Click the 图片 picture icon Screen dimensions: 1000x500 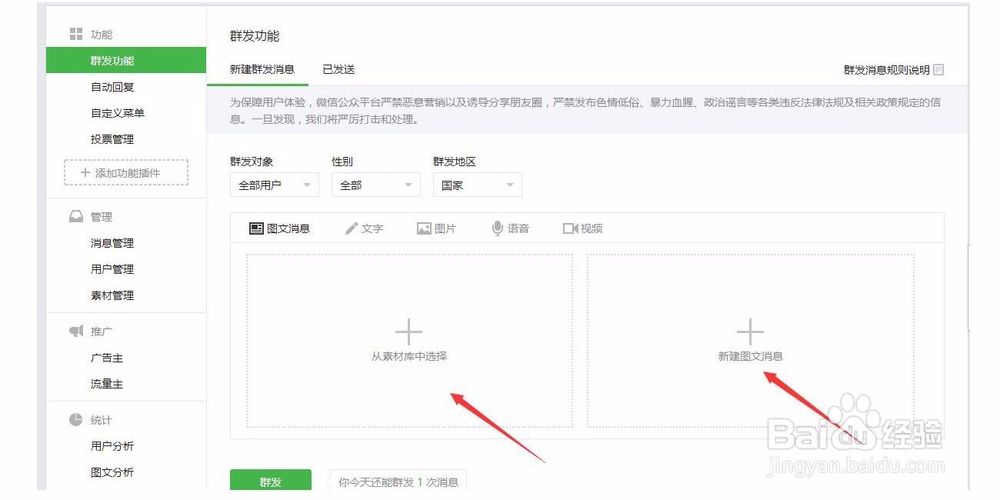424,228
